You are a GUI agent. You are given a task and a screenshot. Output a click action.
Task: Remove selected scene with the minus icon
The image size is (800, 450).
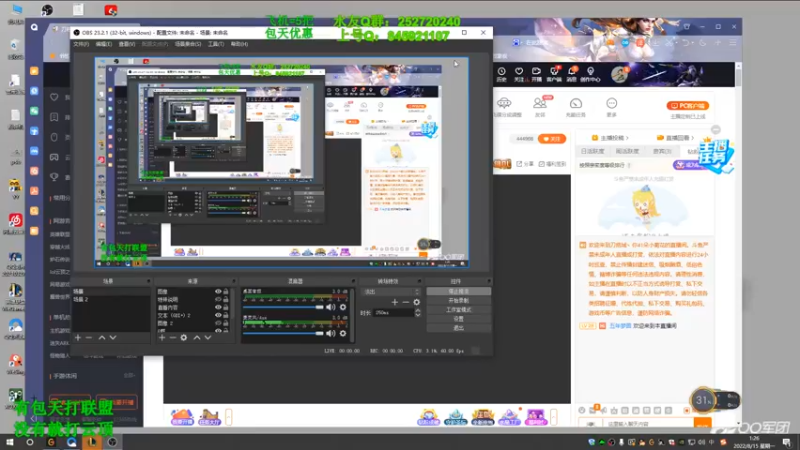pos(89,338)
